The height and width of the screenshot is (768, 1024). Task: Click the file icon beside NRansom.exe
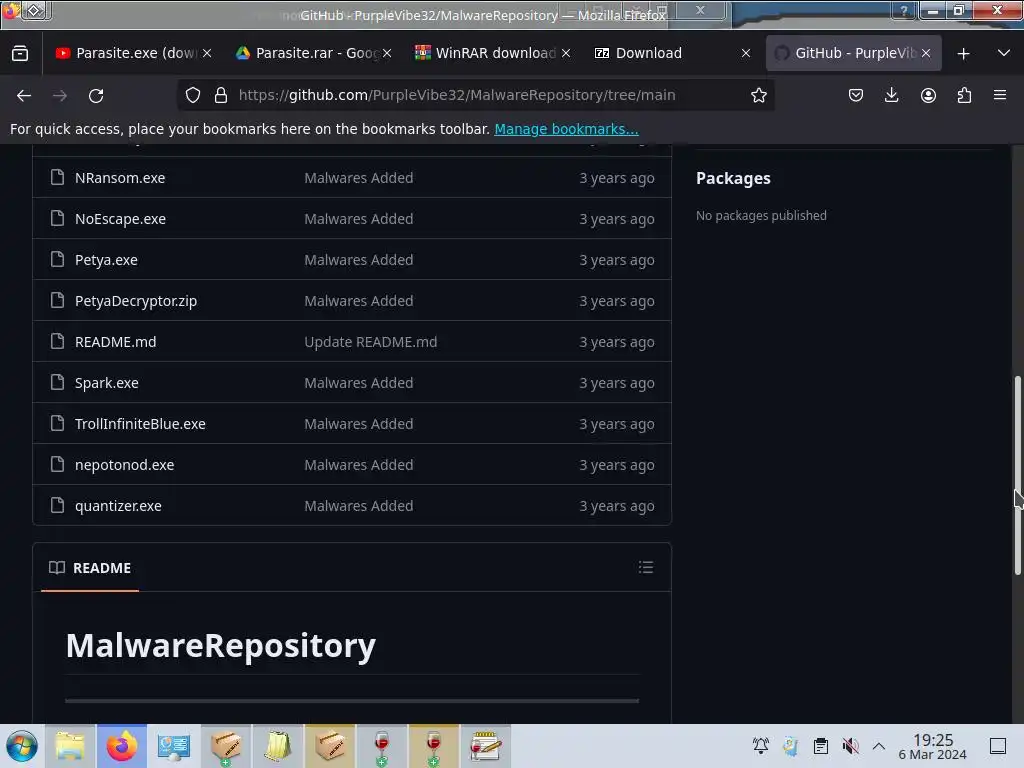[x=57, y=177]
